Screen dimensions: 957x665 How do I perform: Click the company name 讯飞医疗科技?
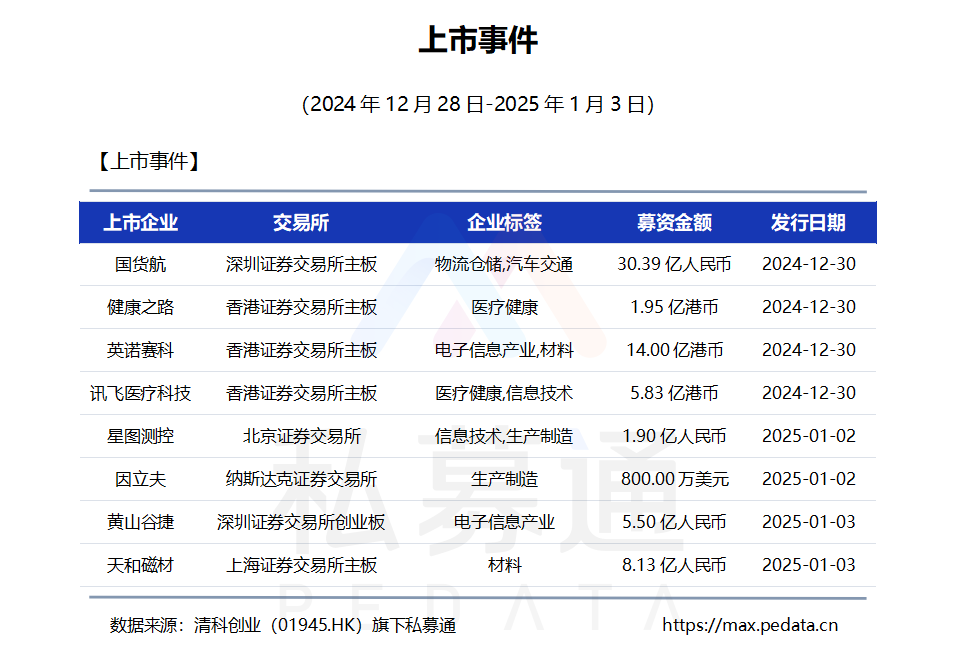[140, 394]
